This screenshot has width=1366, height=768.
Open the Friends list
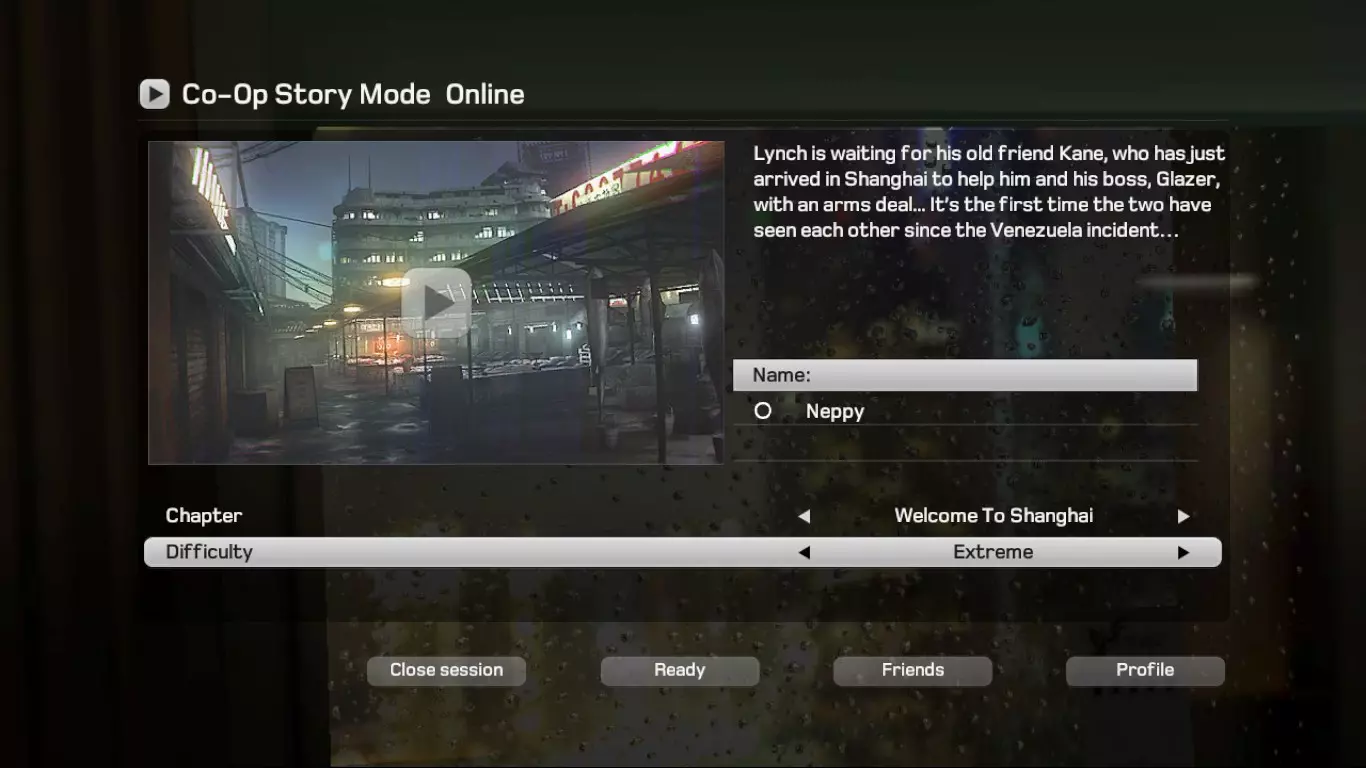pos(913,671)
